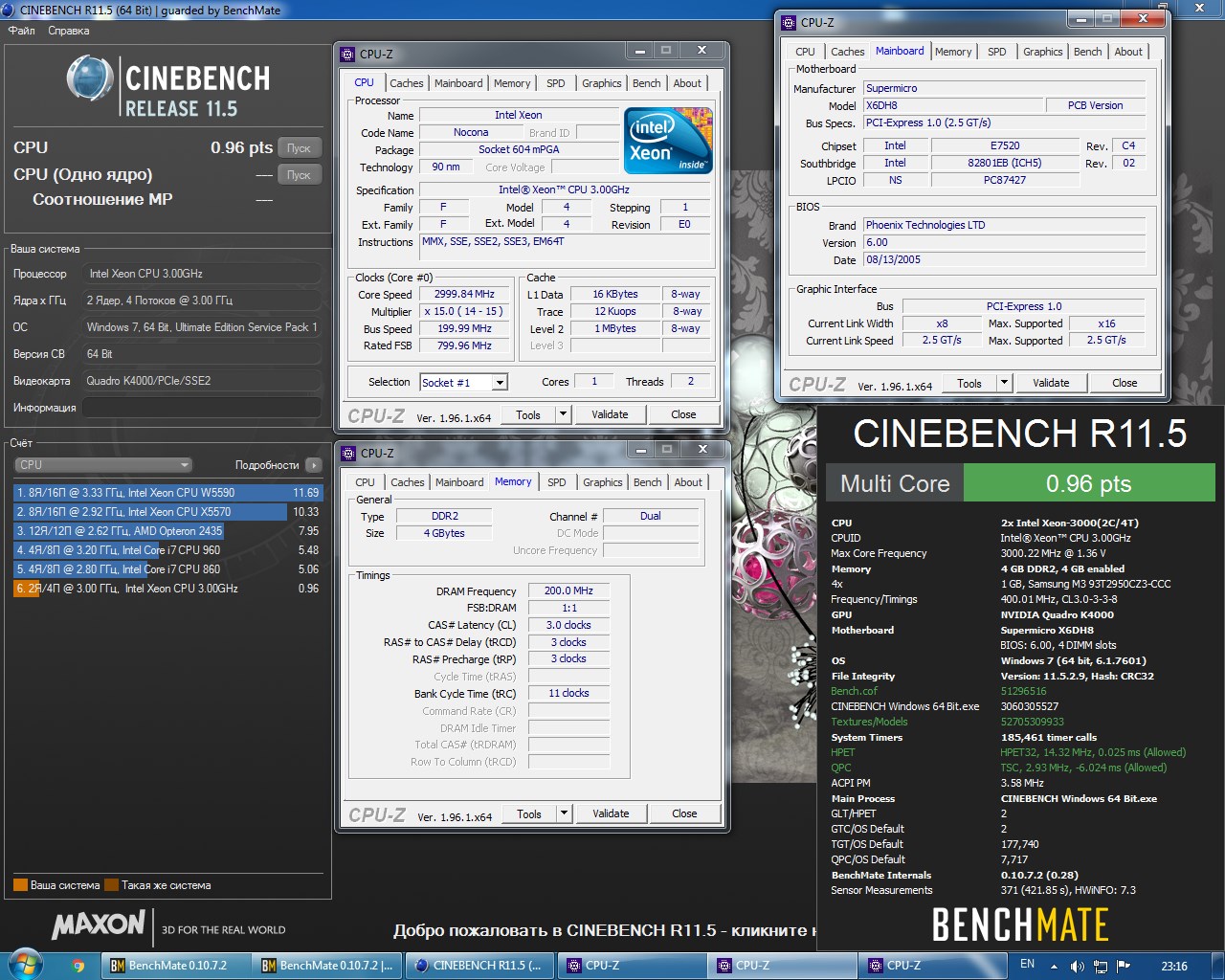Image resolution: width=1225 pixels, height=980 pixels.
Task: Select the Intel Core i7 CPU 860 ranking row
Action: 167,569
